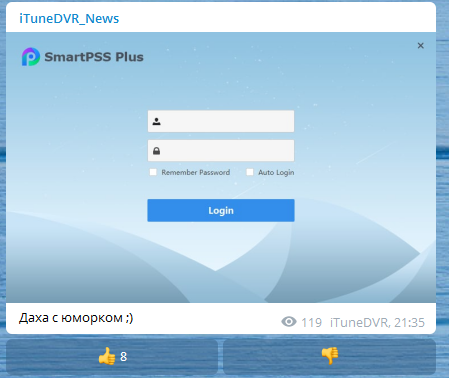
Task: Open the iTuneDVR_News channel name link
Action: click(69, 19)
